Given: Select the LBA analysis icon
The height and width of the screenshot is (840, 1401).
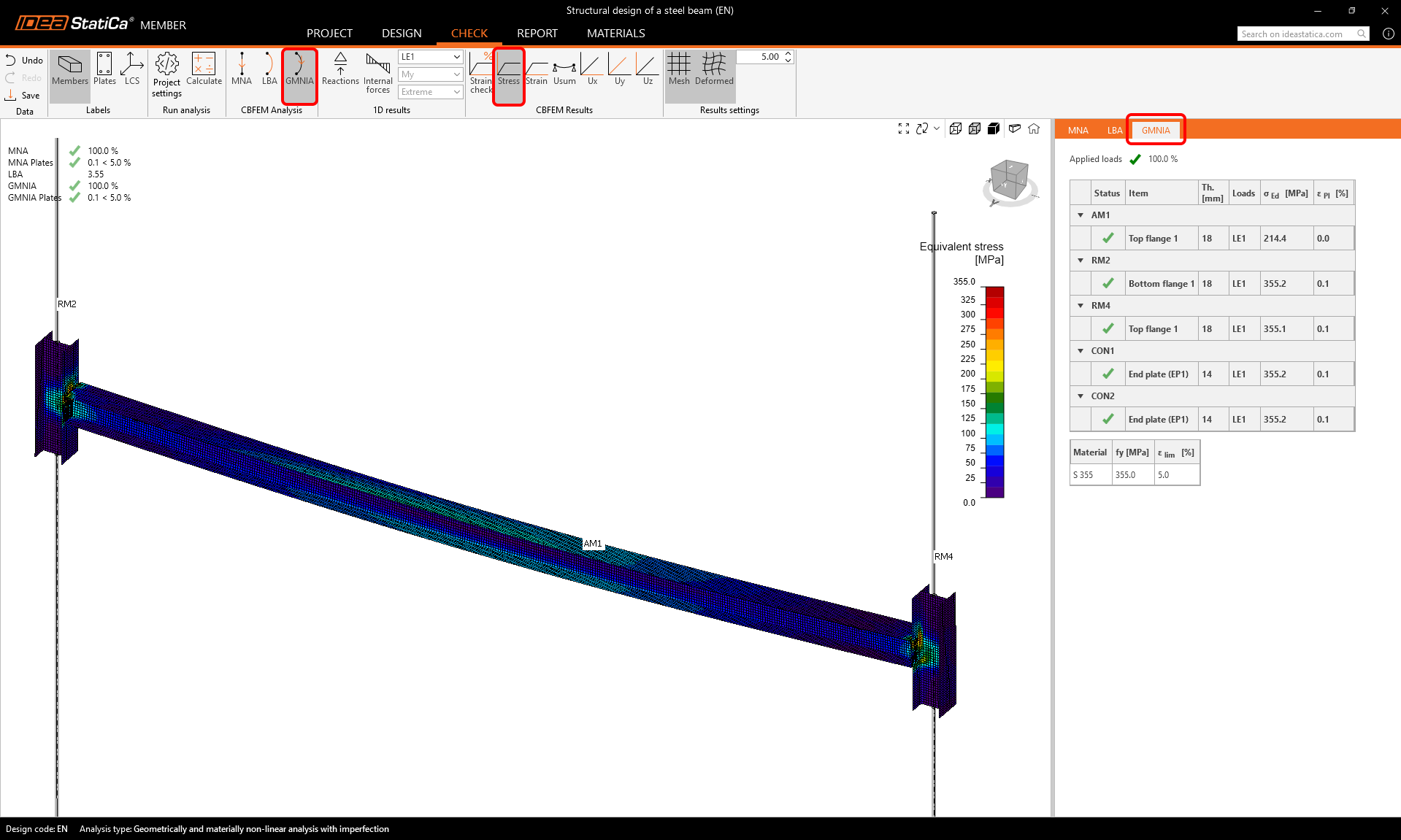Looking at the screenshot, I should pos(269,69).
